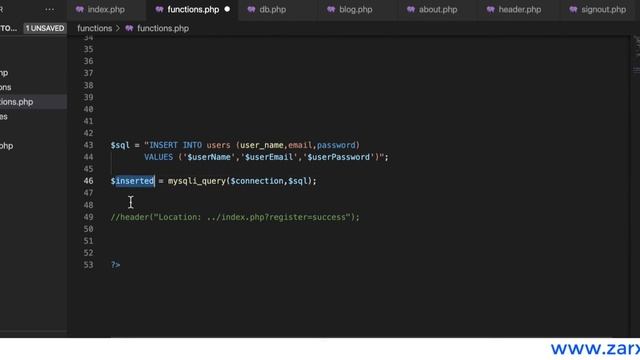Click the '$userPassword' variable text
640x360 pixels.
339,157
